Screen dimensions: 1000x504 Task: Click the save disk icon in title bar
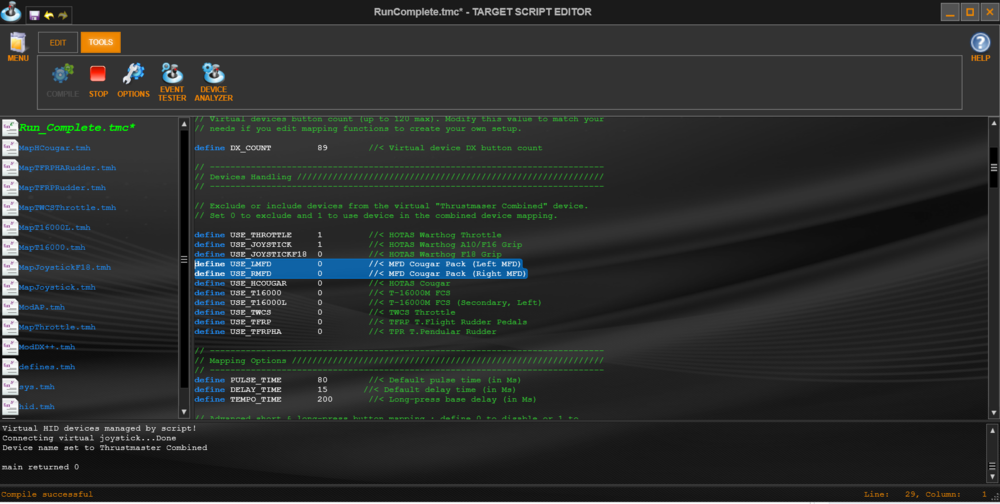point(34,15)
